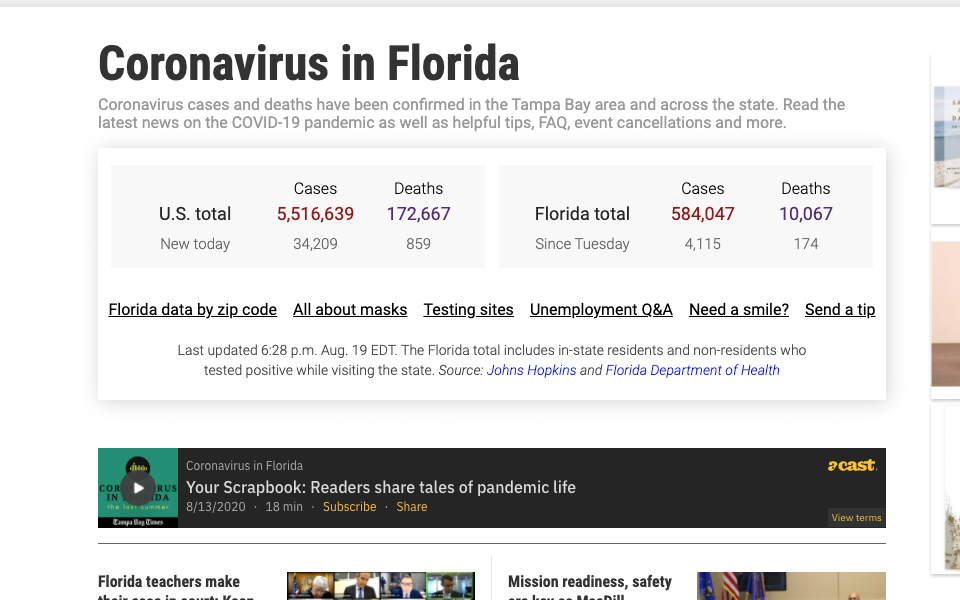This screenshot has width=960, height=600.
Task: Click the Acast logo on the podcast player
Action: point(851,465)
